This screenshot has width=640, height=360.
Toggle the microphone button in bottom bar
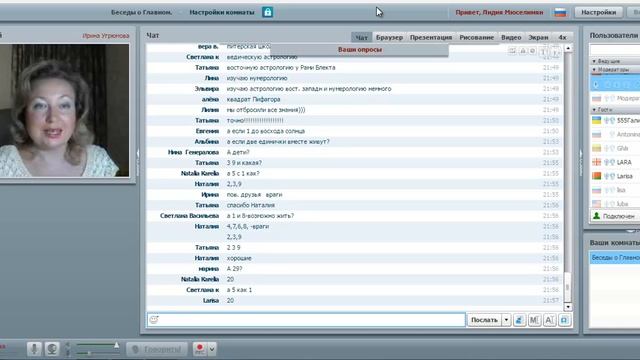(x=34, y=349)
